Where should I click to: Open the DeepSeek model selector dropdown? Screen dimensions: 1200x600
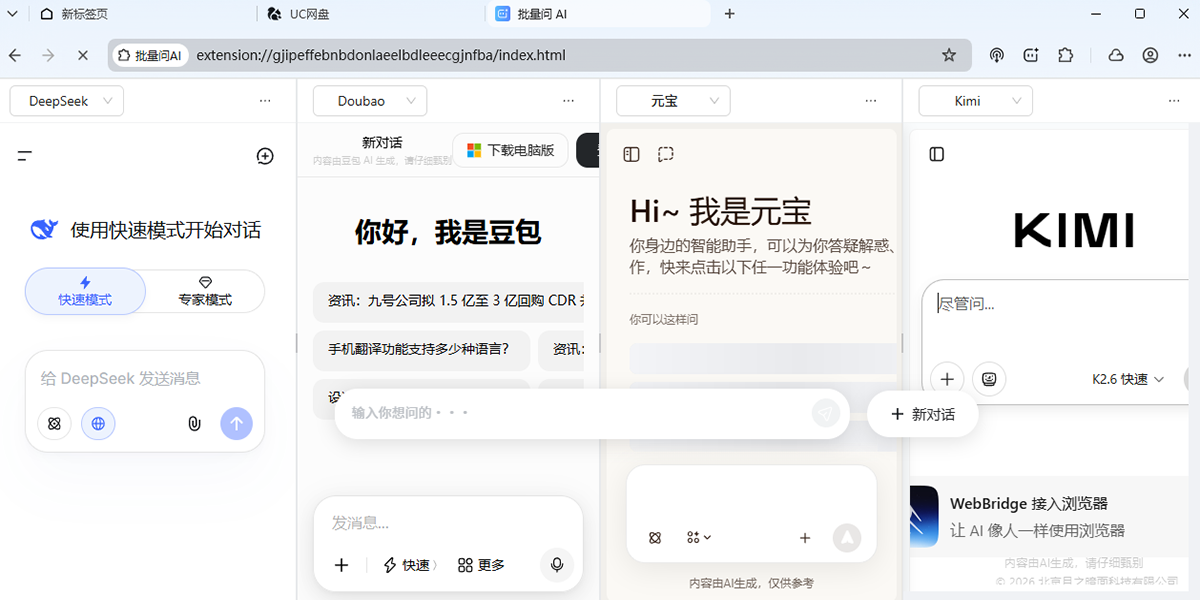click(x=67, y=101)
